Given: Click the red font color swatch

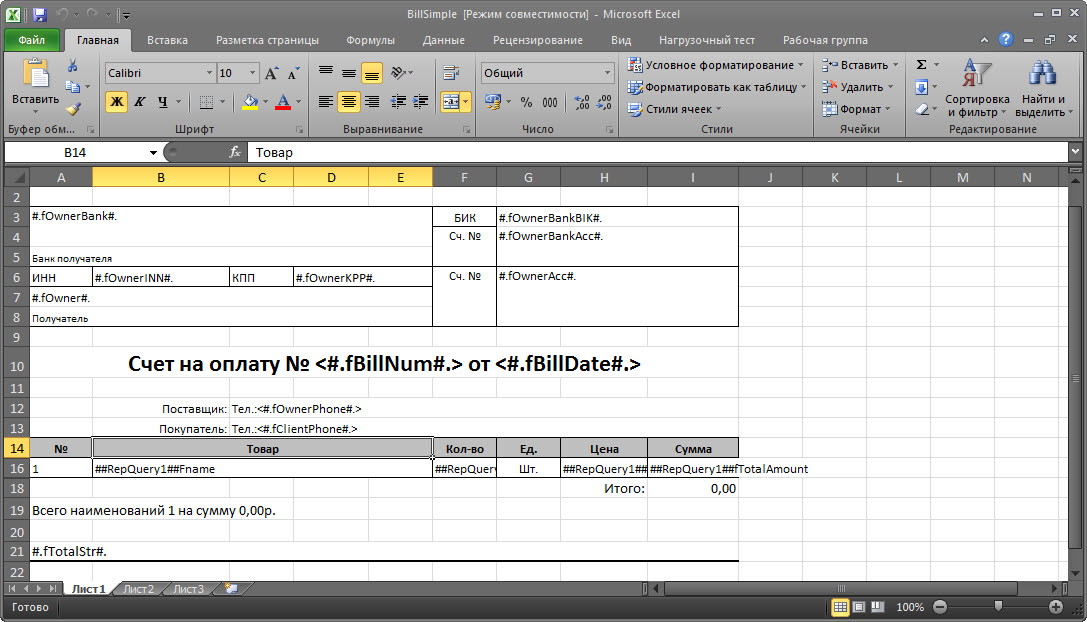Looking at the screenshot, I should pyautogui.click(x=283, y=103).
